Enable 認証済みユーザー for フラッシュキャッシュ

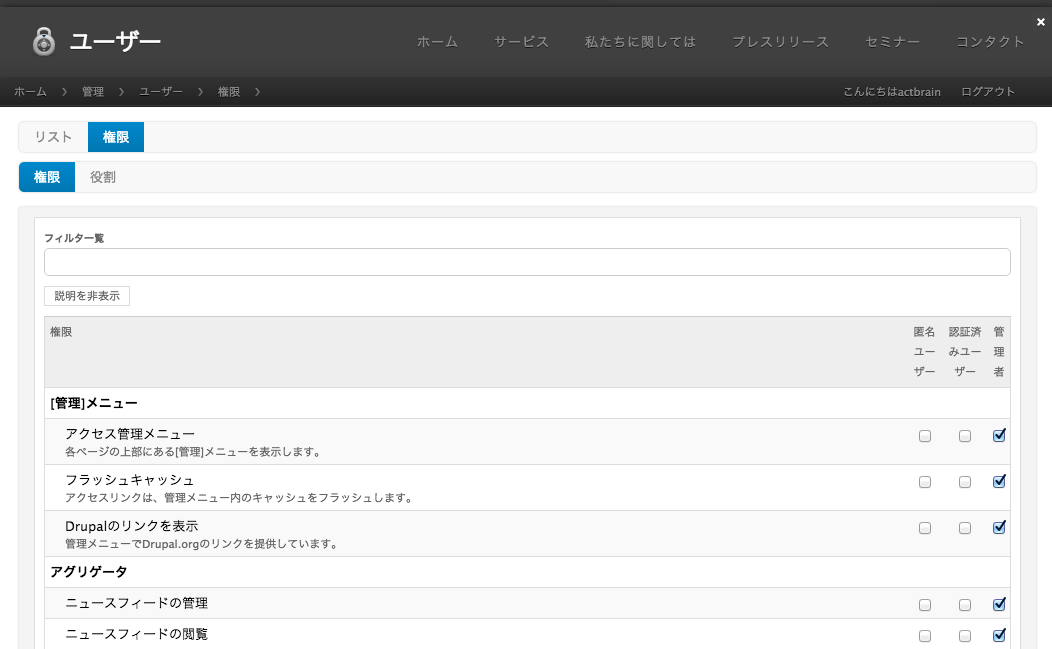[x=964, y=481]
